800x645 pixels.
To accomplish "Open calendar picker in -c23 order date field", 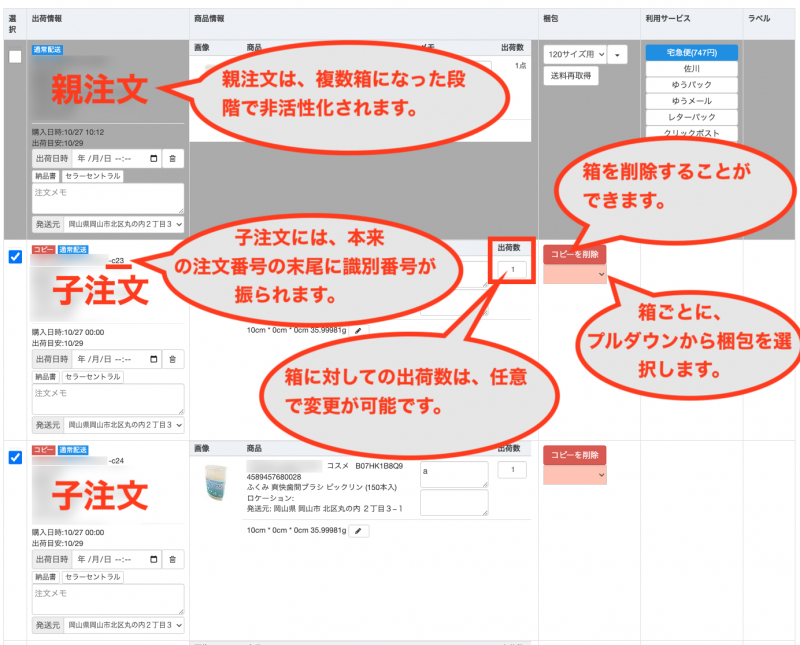I will coord(153,358).
